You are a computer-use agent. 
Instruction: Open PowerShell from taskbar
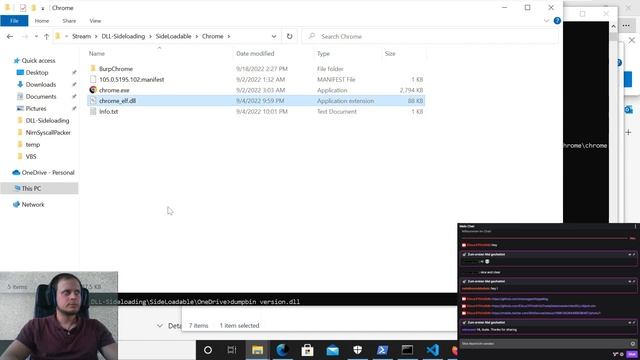pyautogui.click(x=382, y=350)
